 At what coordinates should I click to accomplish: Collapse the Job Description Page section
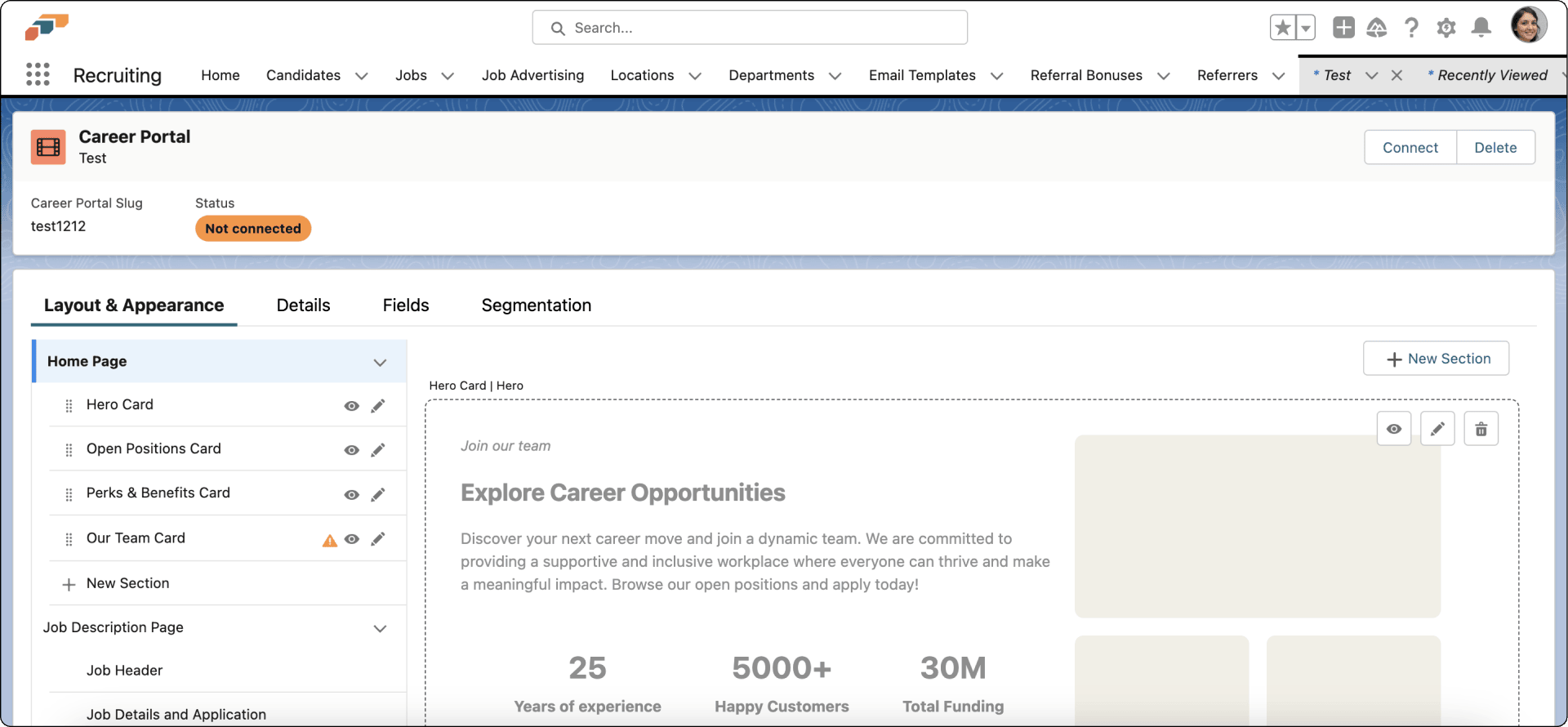380,628
